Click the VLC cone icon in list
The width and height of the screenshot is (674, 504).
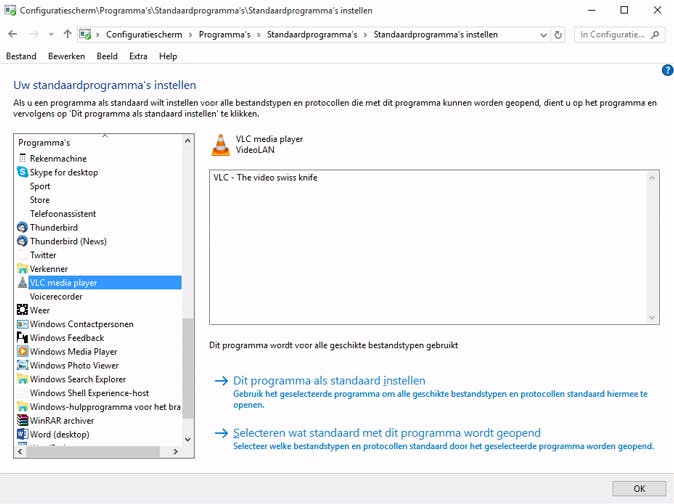point(22,283)
